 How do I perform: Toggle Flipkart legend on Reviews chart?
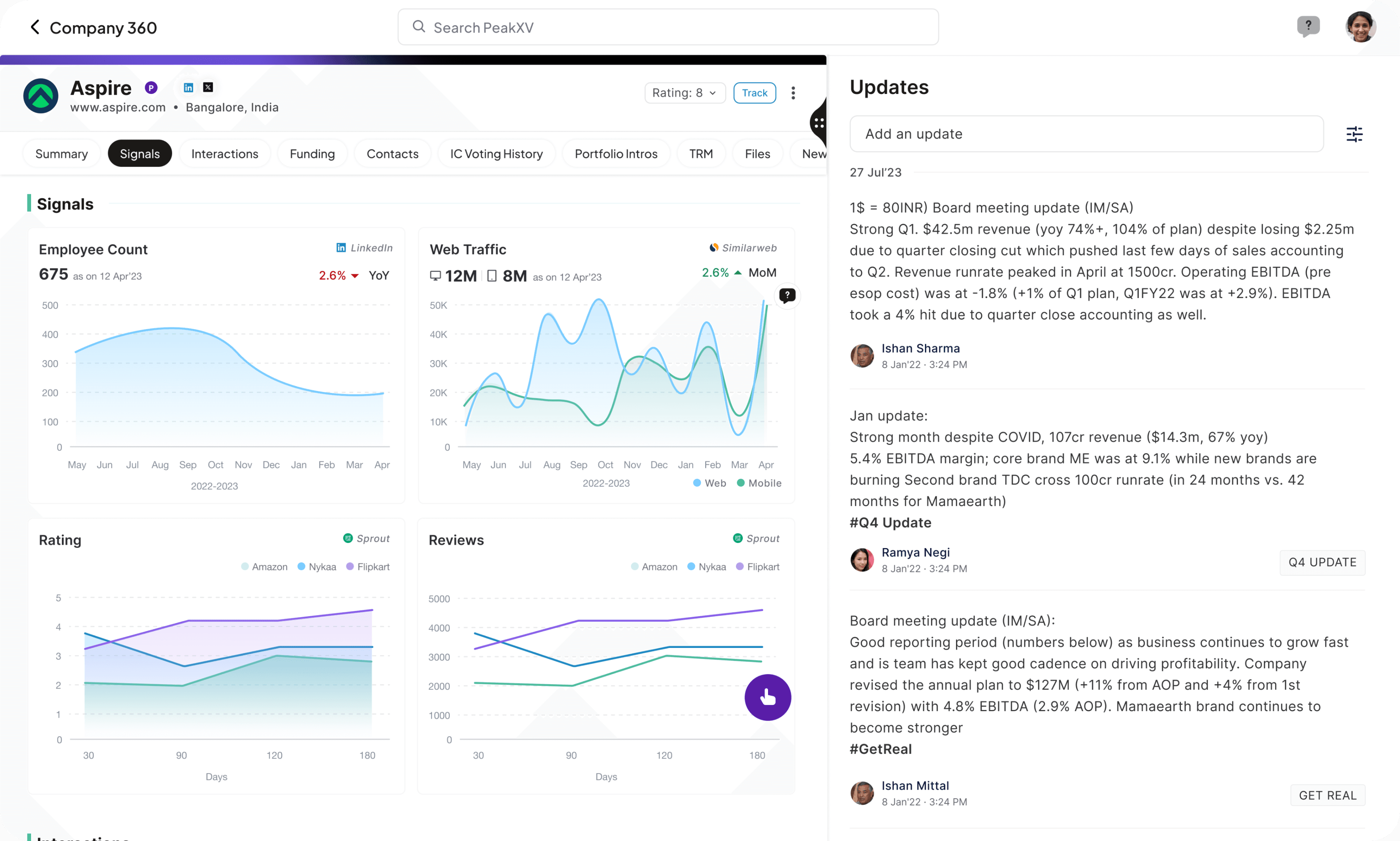click(x=758, y=567)
